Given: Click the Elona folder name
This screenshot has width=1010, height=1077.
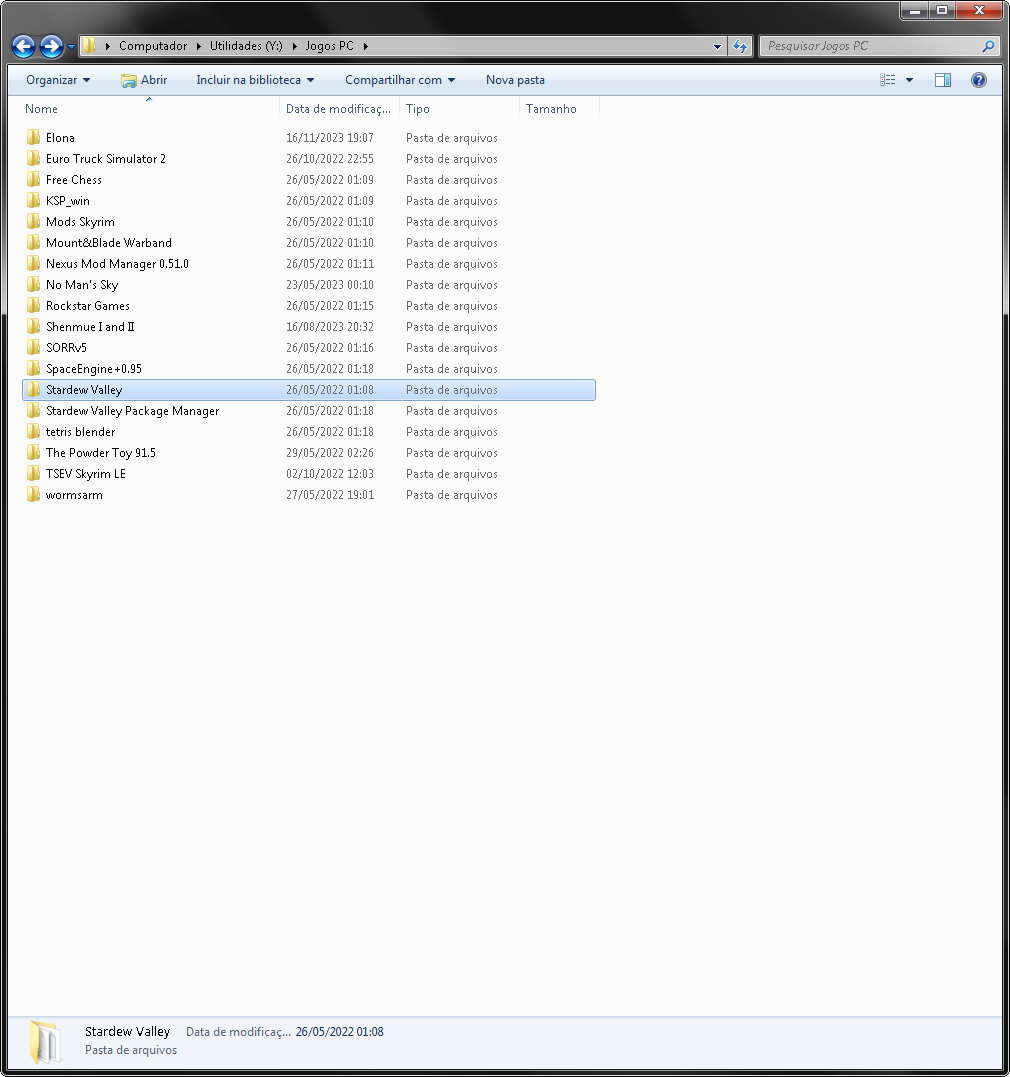Looking at the screenshot, I should pyautogui.click(x=60, y=138).
